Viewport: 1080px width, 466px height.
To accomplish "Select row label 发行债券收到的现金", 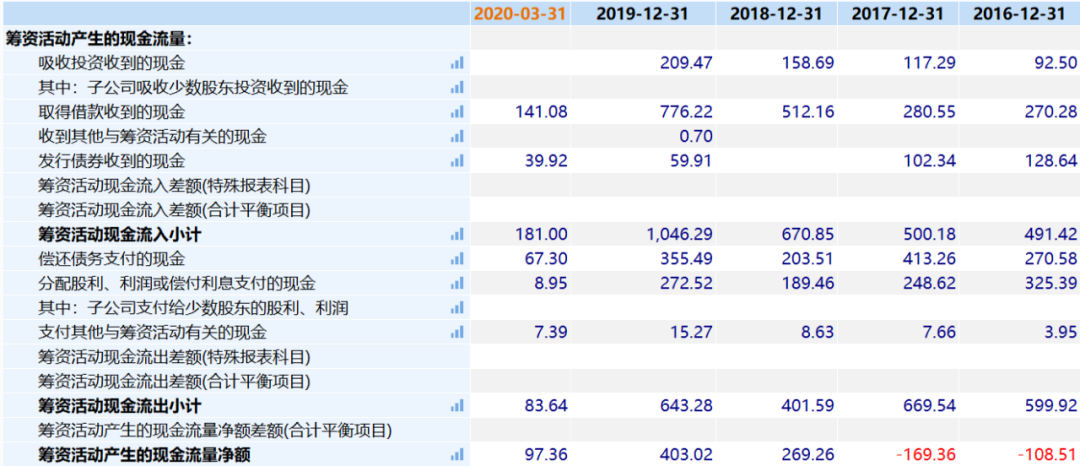I will coord(112,162).
